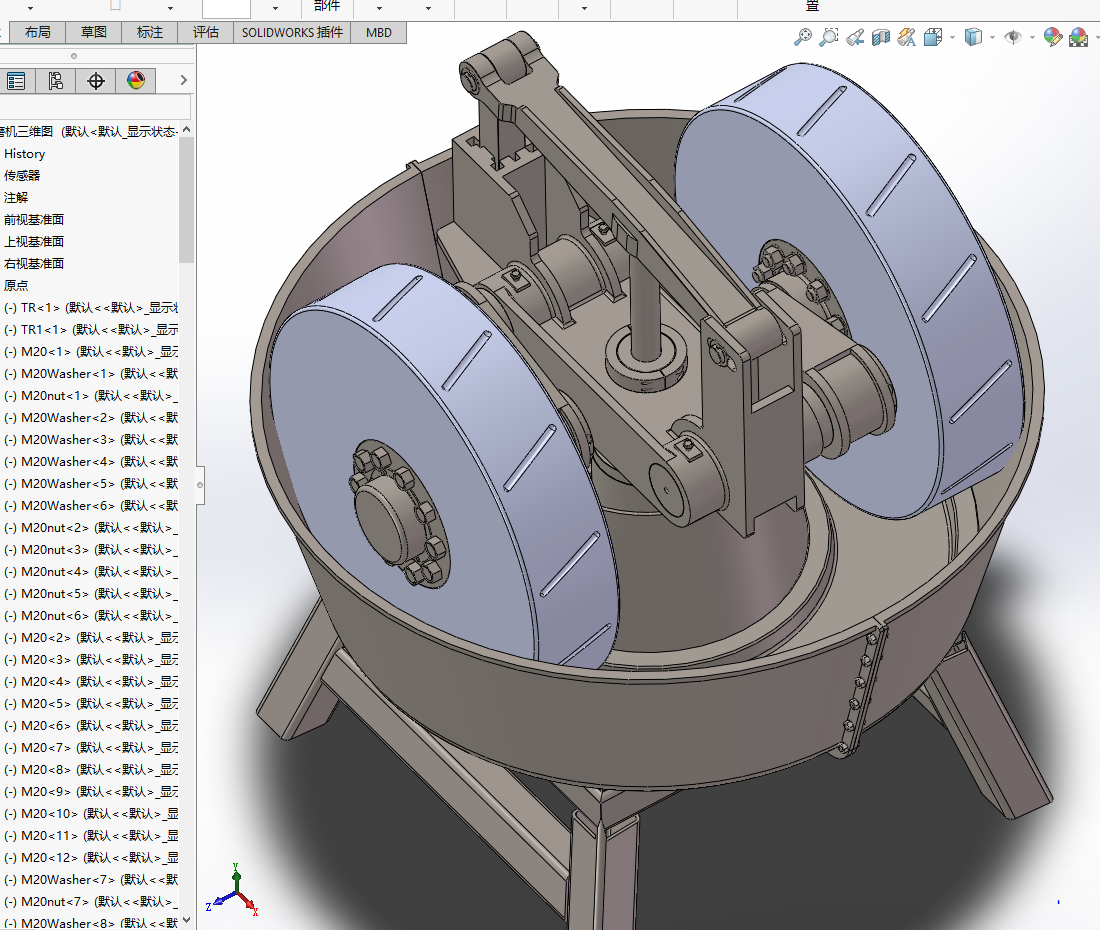
Task: Click the feature tree vertical scrollbar thumb
Action: [x=186, y=200]
